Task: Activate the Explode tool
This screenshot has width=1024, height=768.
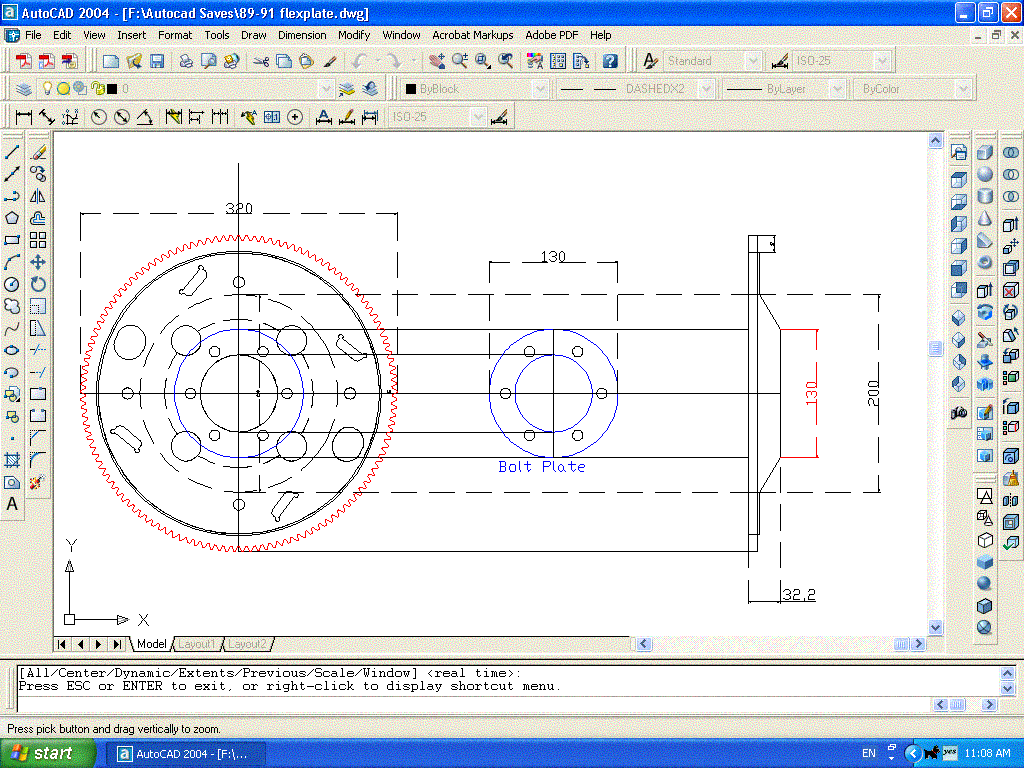Action: [38, 482]
